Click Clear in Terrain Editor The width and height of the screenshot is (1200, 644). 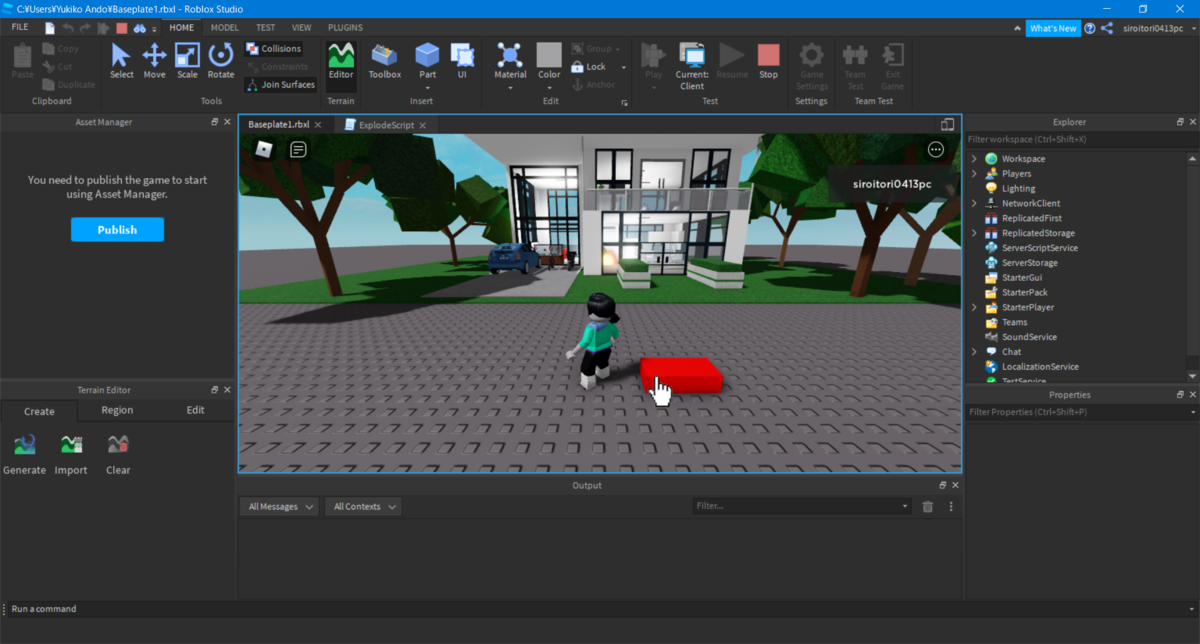pos(118,454)
